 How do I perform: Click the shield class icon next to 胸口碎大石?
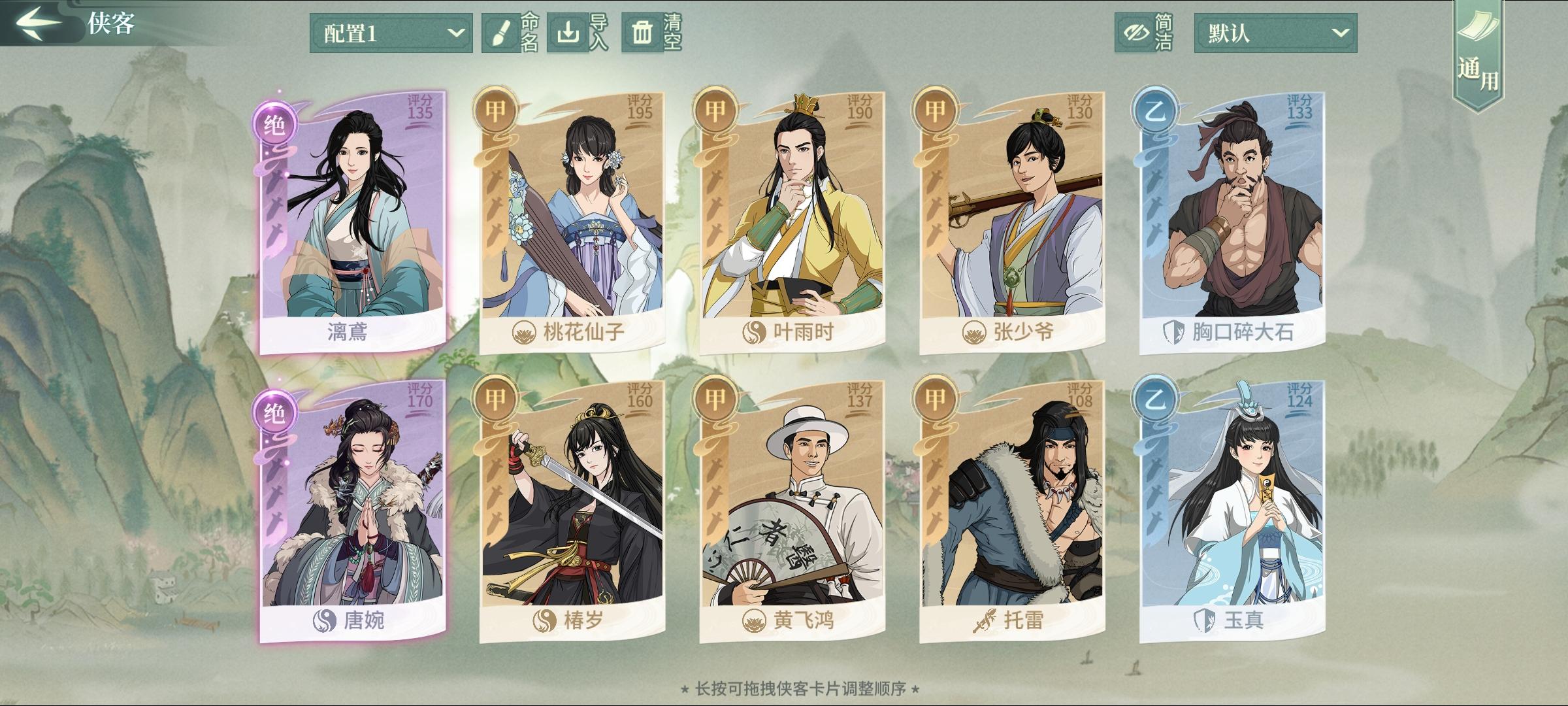1175,332
